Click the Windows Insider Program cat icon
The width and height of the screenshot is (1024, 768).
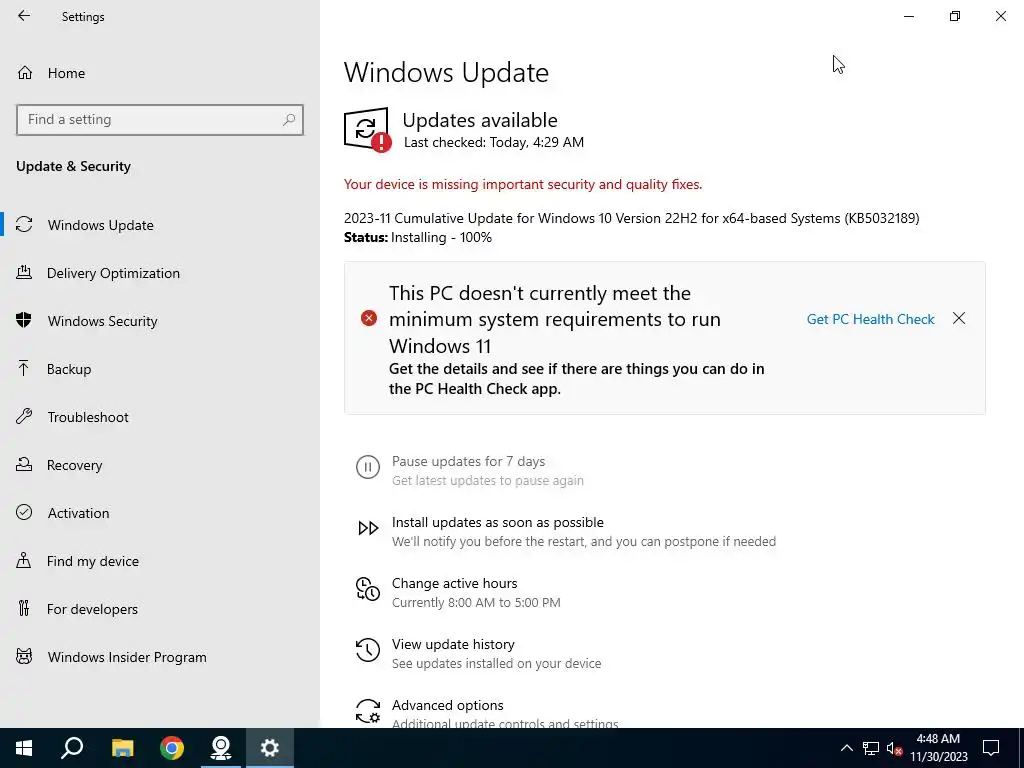coord(24,657)
